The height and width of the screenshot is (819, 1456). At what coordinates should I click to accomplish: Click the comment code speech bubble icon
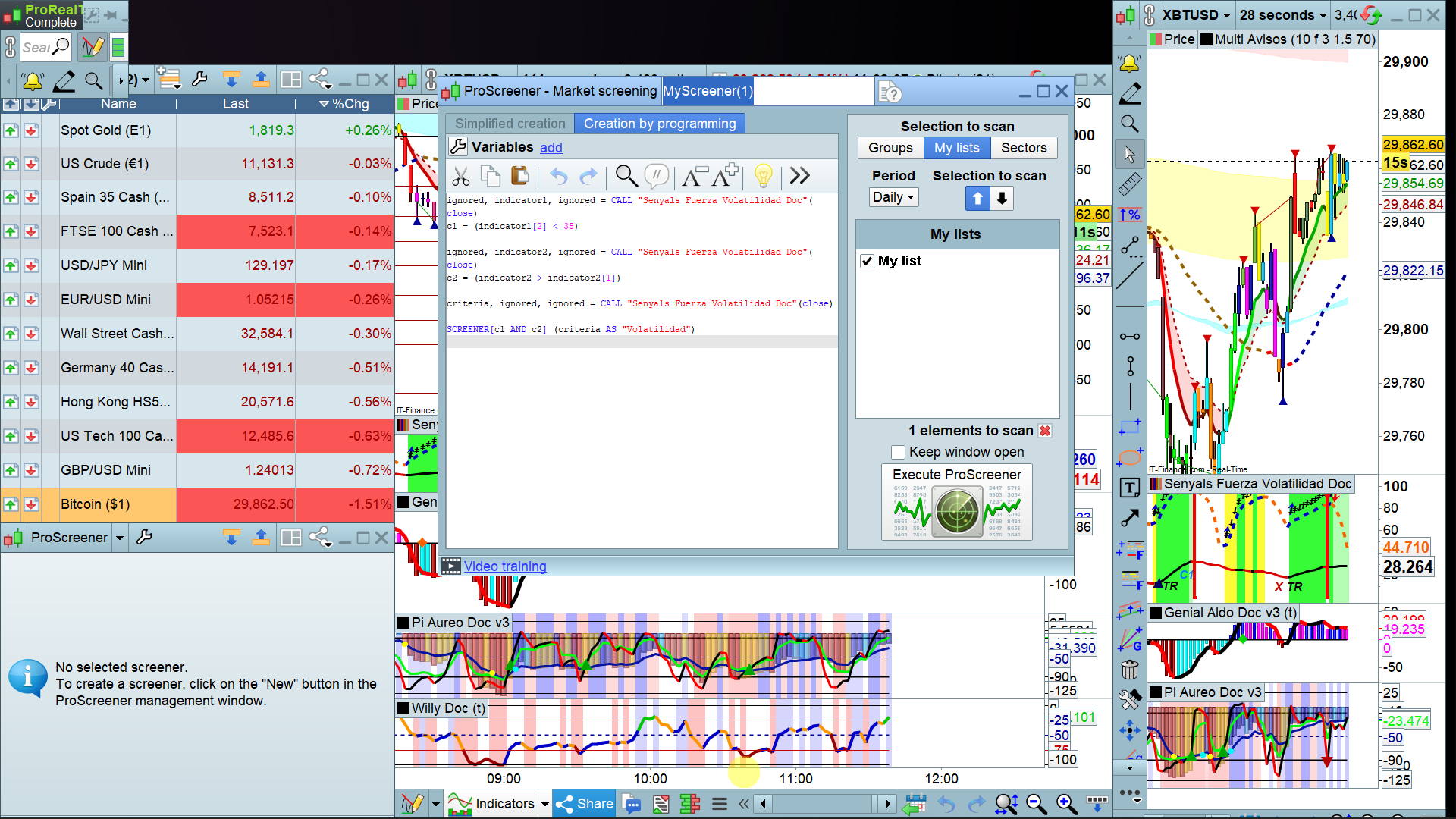coord(656,176)
